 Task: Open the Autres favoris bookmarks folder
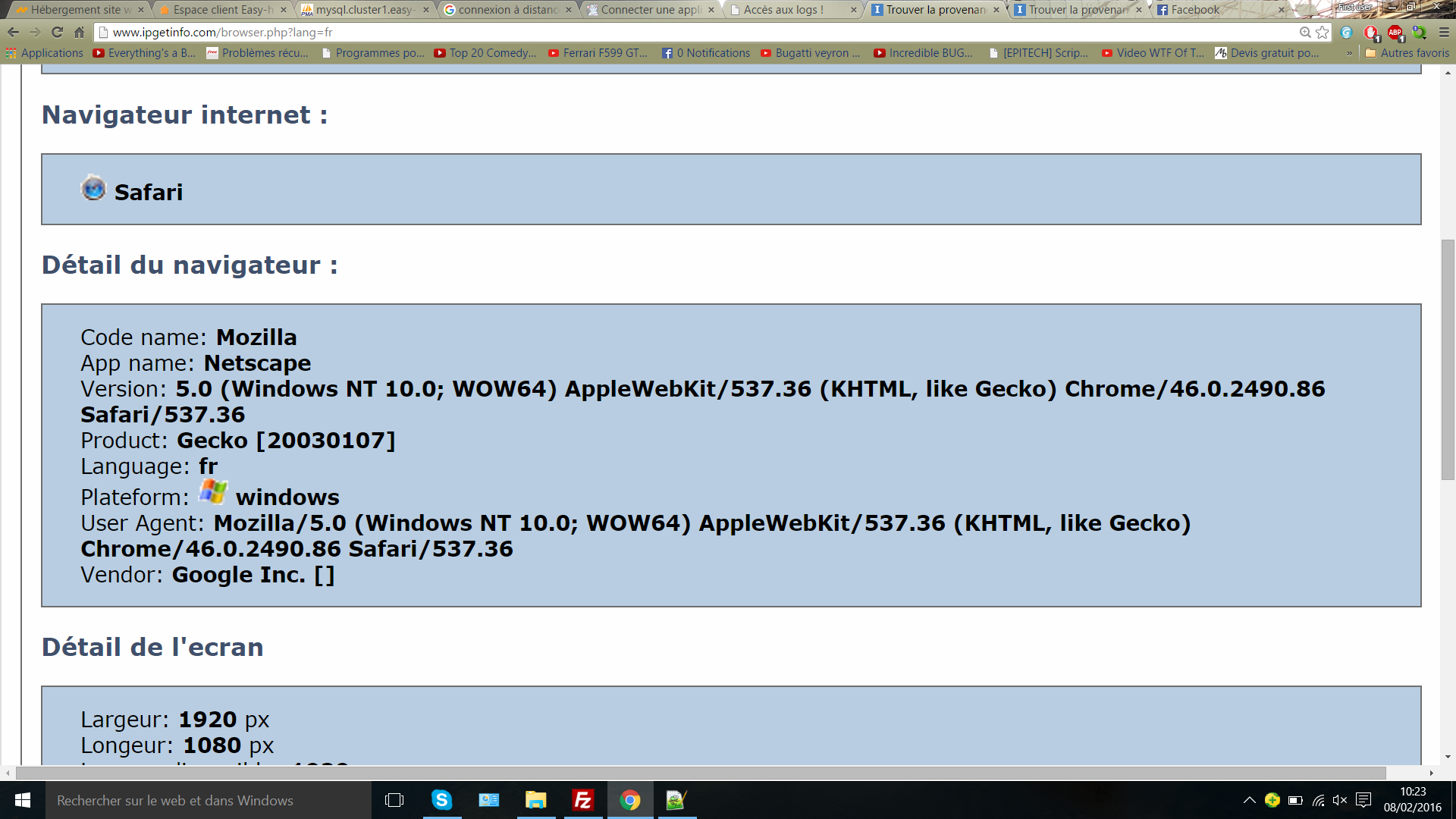point(1407,53)
